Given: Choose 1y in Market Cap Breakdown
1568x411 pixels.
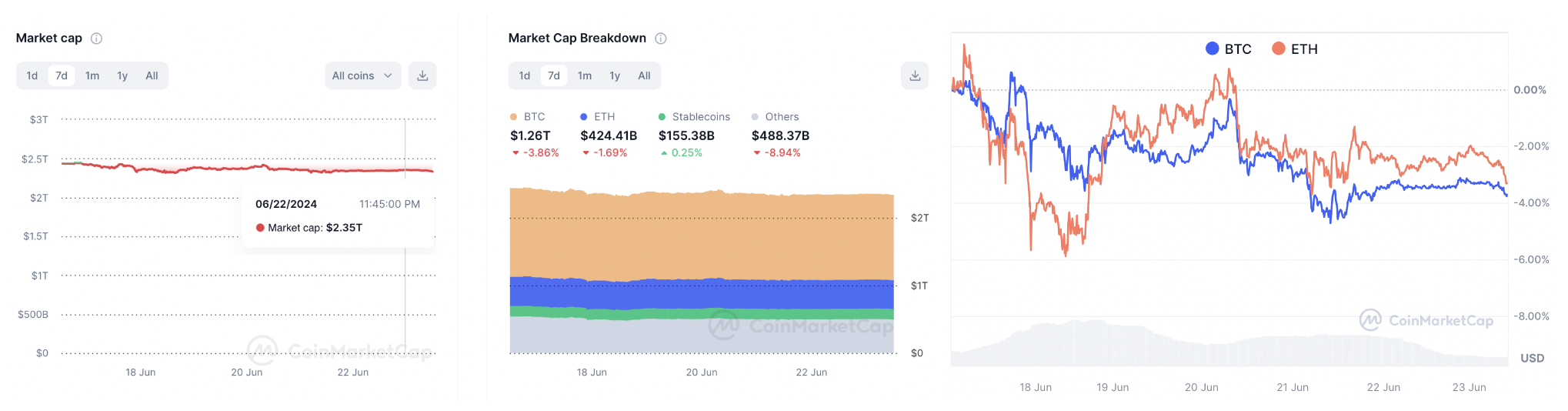Looking at the screenshot, I should 615,75.
